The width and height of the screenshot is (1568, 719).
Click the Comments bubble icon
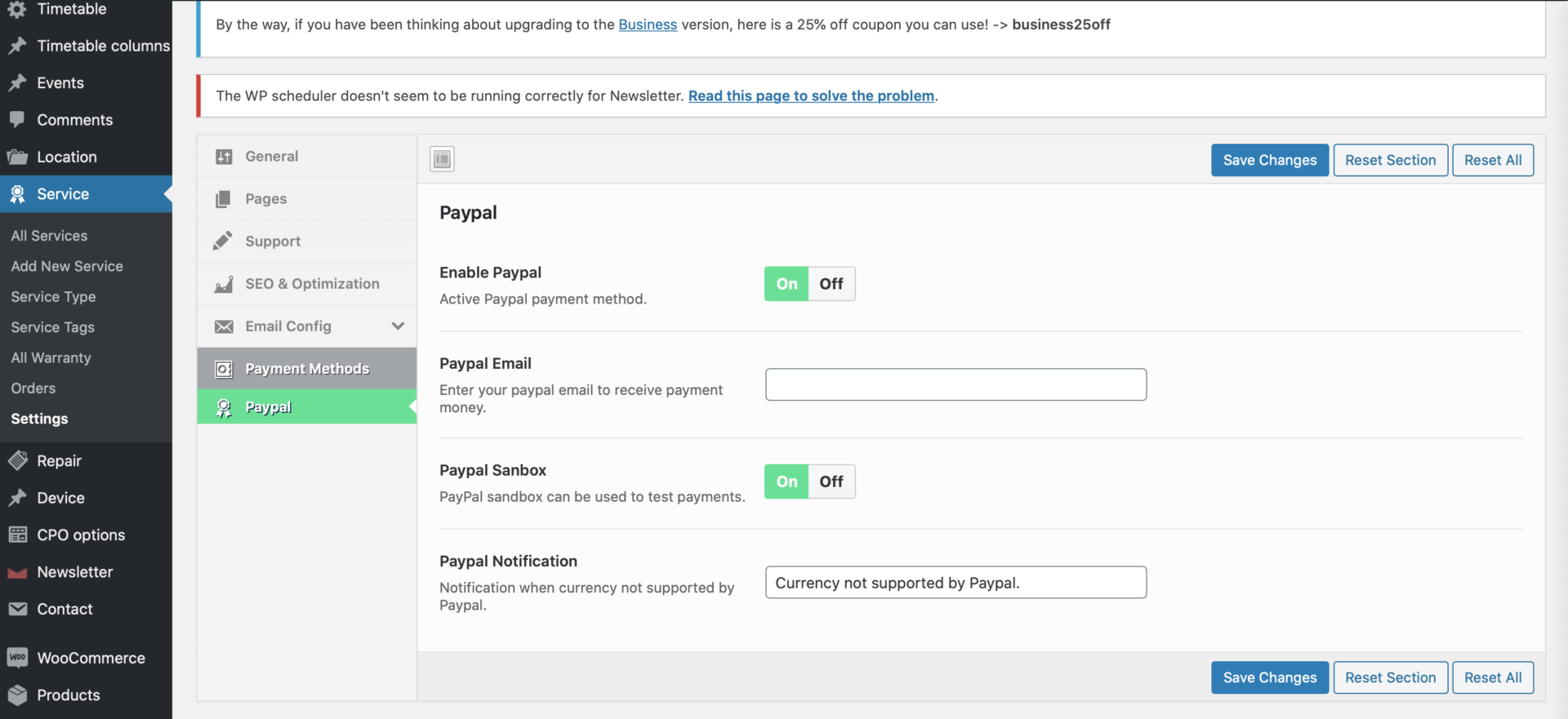click(17, 120)
